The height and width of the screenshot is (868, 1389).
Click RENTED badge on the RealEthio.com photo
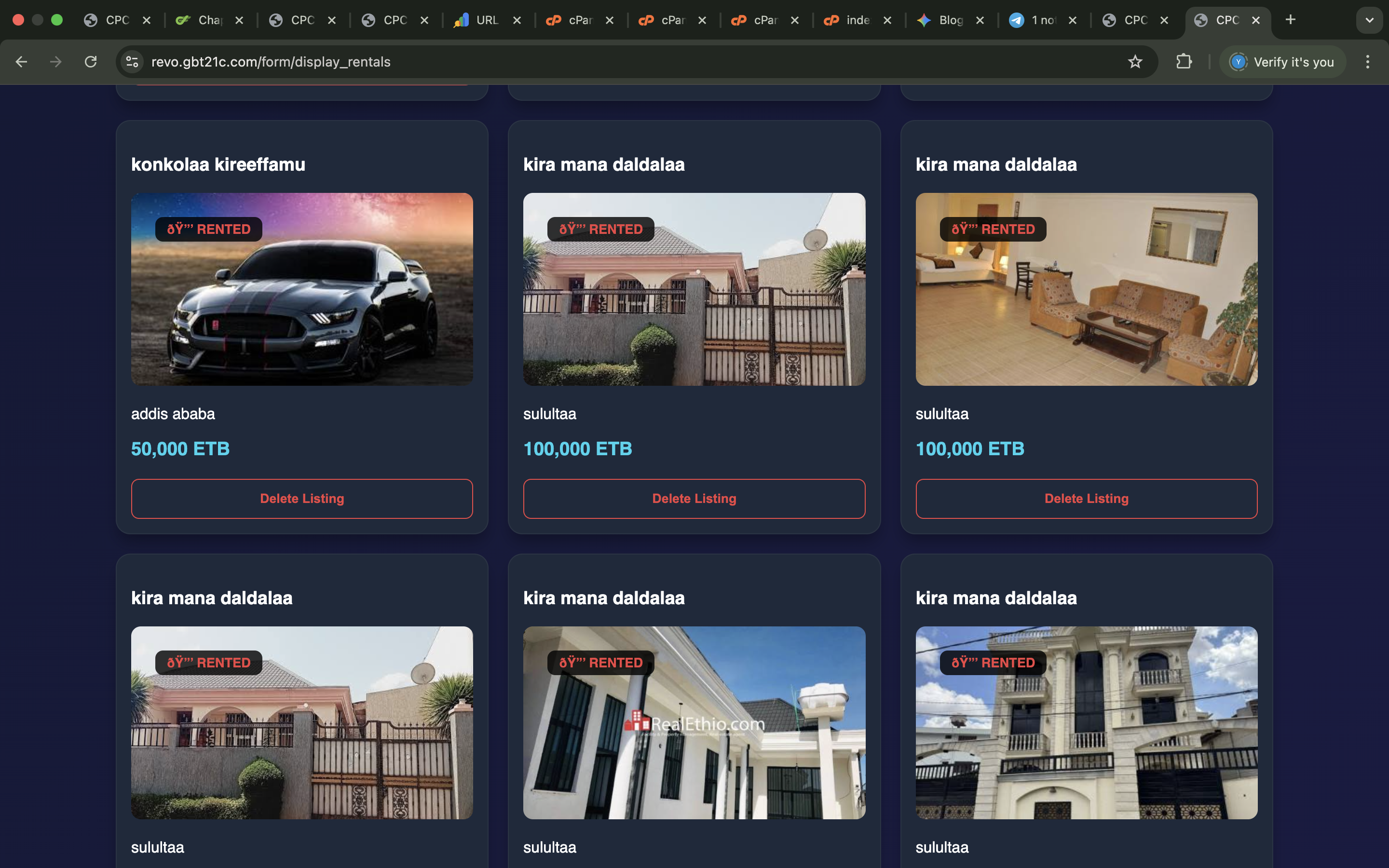tap(600, 663)
